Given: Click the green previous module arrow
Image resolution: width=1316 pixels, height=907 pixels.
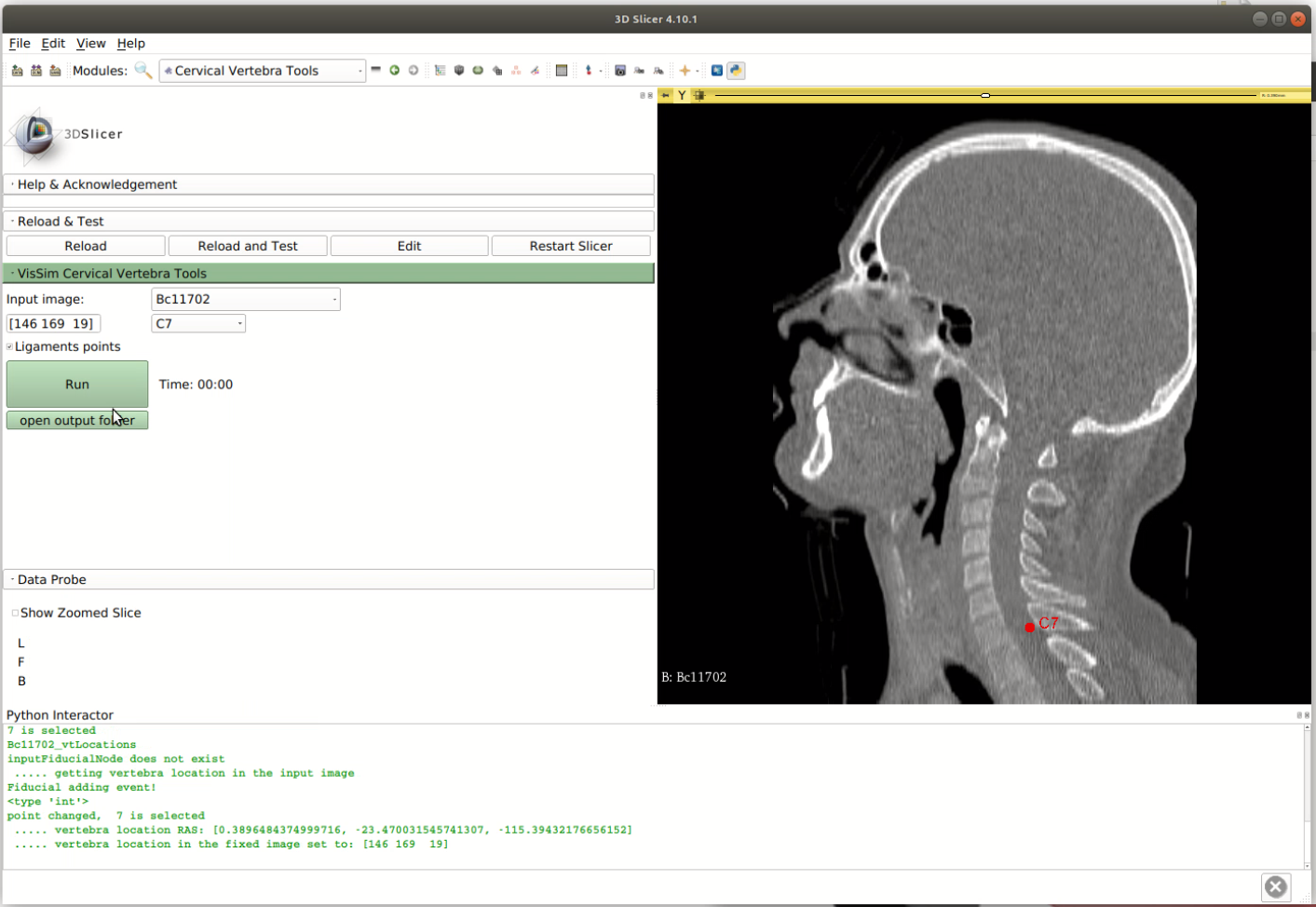Looking at the screenshot, I should (395, 71).
